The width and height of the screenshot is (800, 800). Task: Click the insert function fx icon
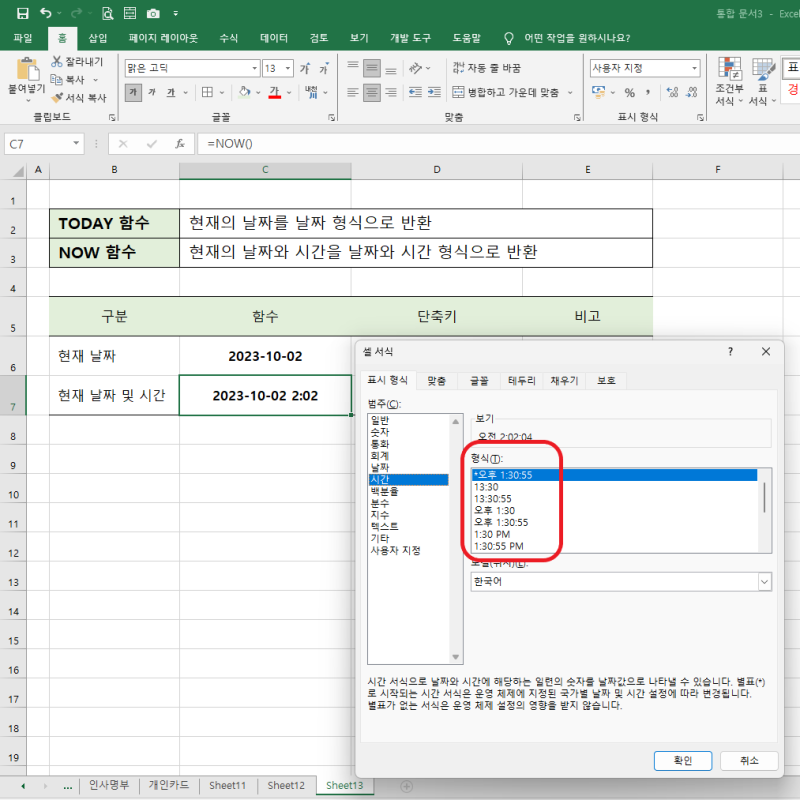click(x=179, y=144)
